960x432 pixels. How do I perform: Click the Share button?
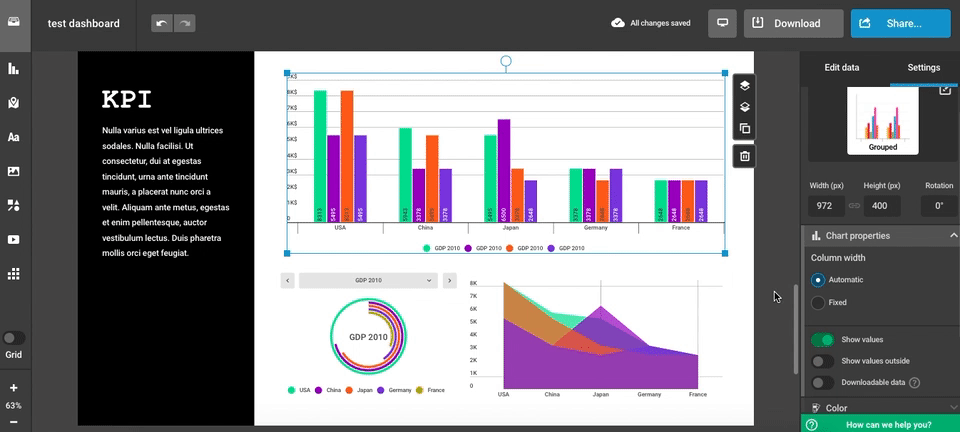click(x=900, y=23)
